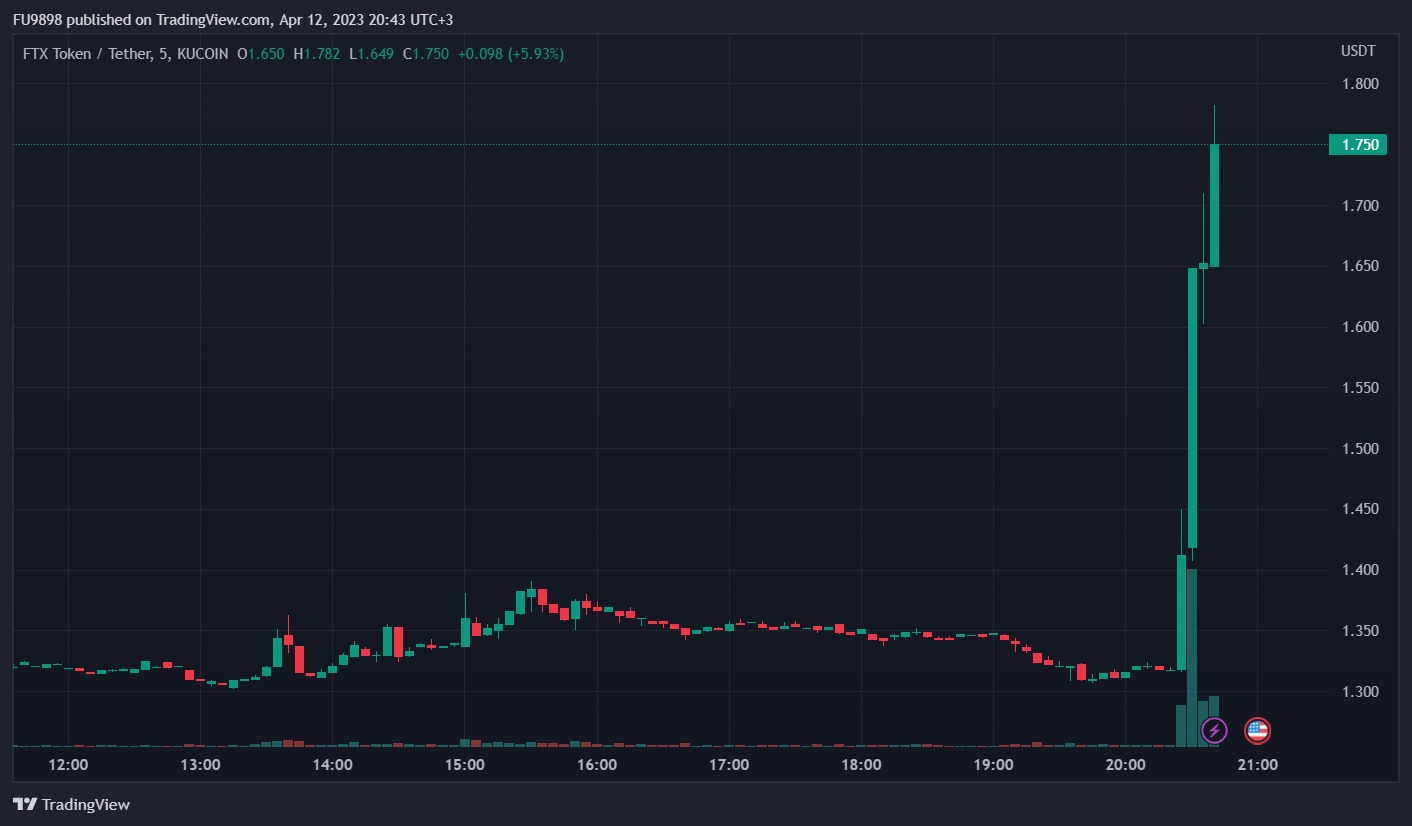Click the tallest green candle body

click(x=1192, y=408)
